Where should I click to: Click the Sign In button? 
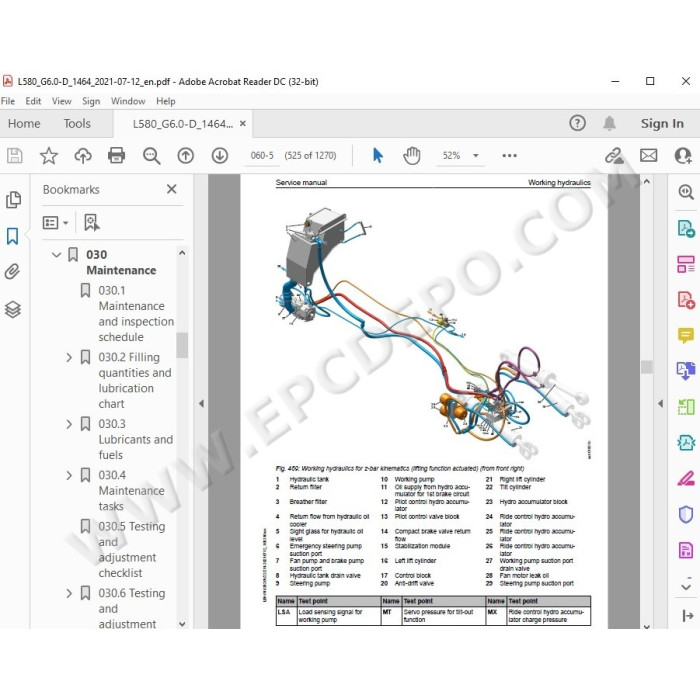tap(662, 124)
